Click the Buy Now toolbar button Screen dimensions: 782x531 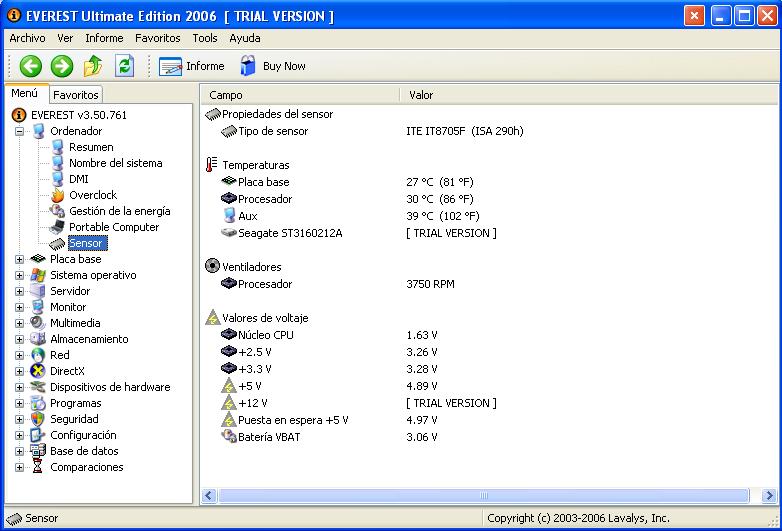click(x=272, y=66)
